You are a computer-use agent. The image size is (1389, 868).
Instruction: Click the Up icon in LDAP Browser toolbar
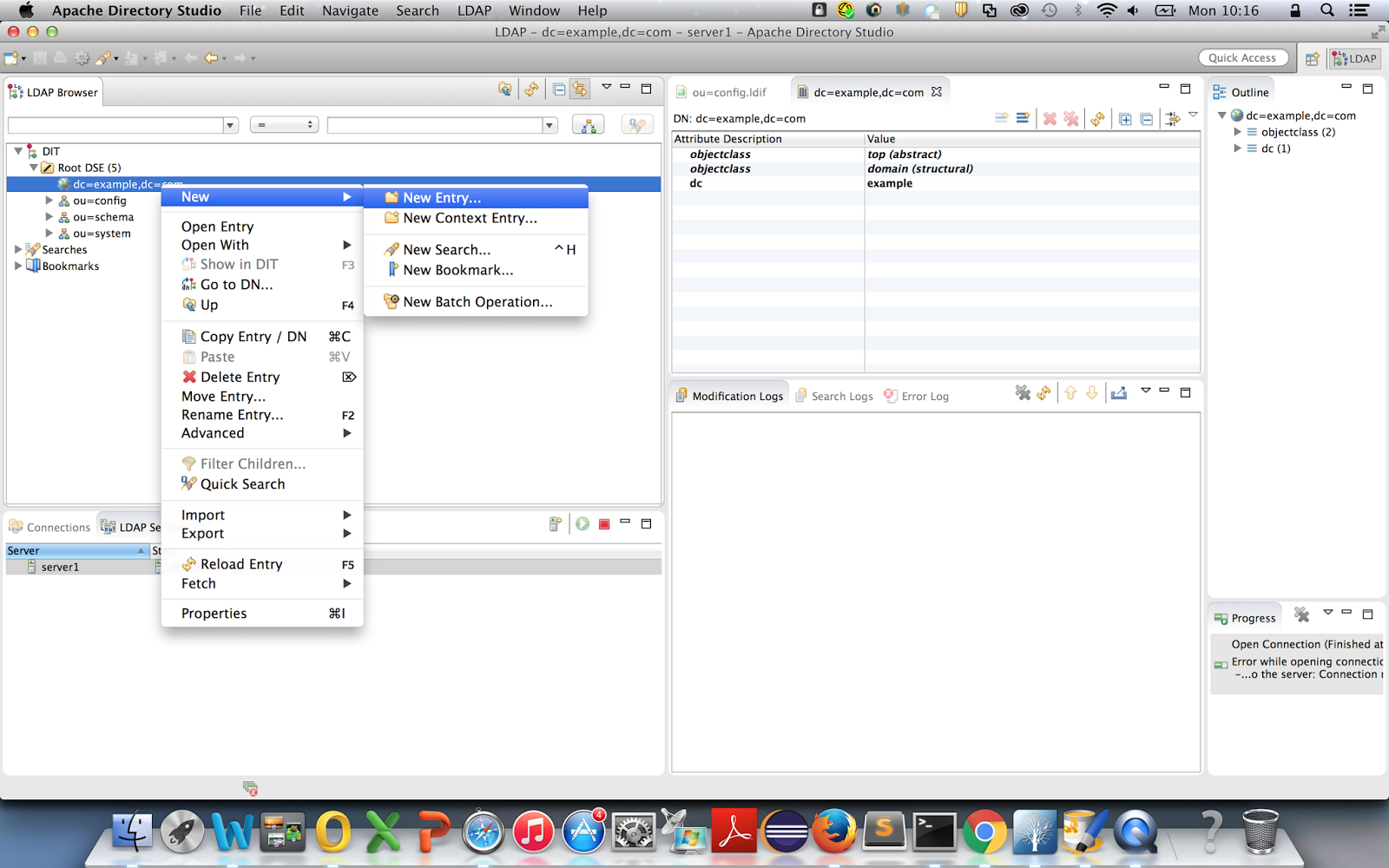pyautogui.click(x=505, y=89)
